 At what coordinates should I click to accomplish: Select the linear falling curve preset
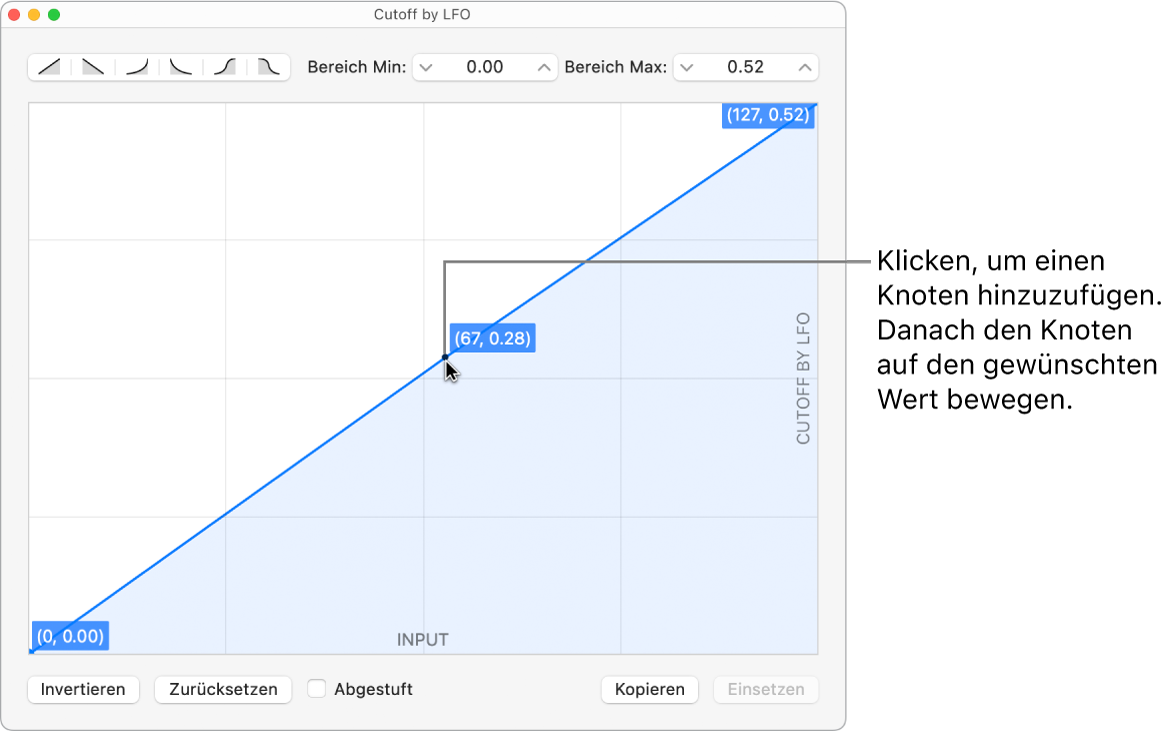[x=93, y=67]
